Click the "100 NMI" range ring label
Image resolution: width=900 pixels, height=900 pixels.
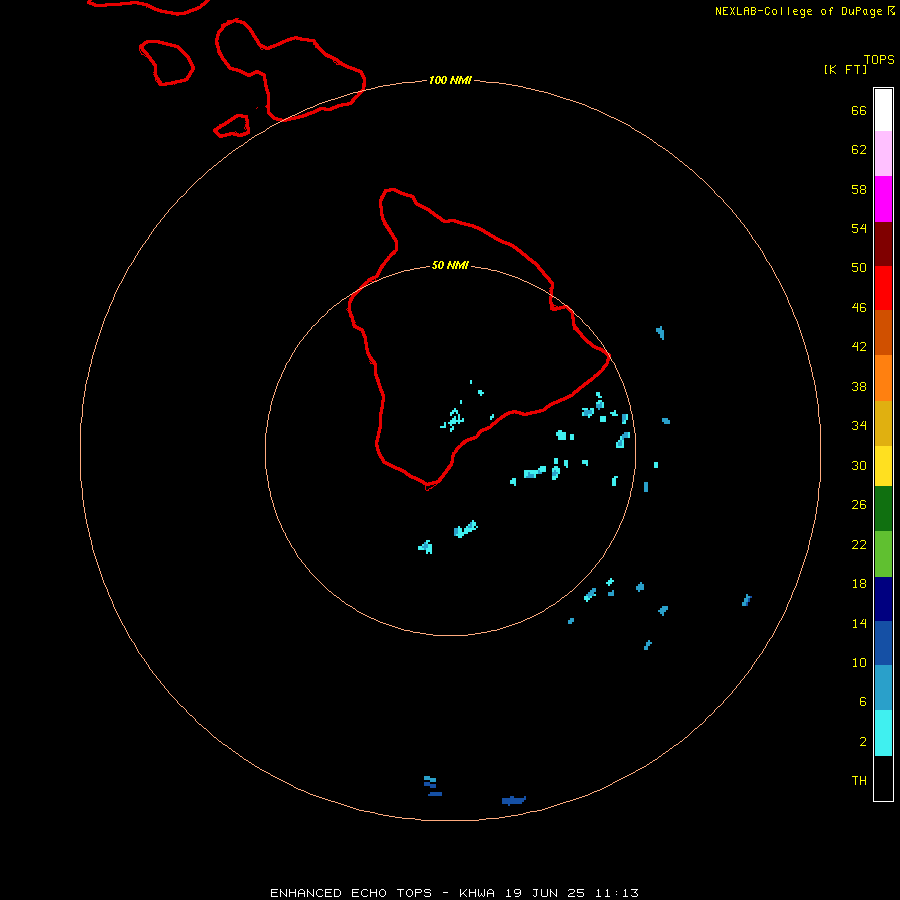click(x=450, y=80)
